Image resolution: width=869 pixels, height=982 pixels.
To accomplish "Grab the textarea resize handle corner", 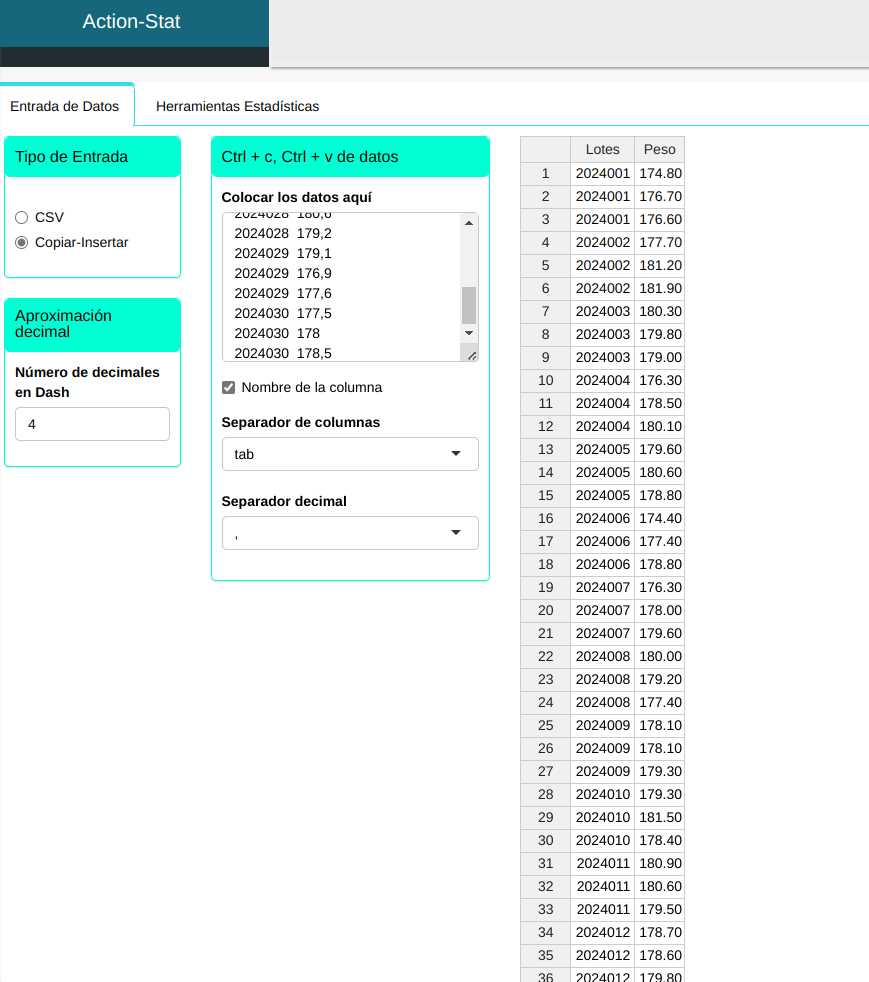I will 470,353.
